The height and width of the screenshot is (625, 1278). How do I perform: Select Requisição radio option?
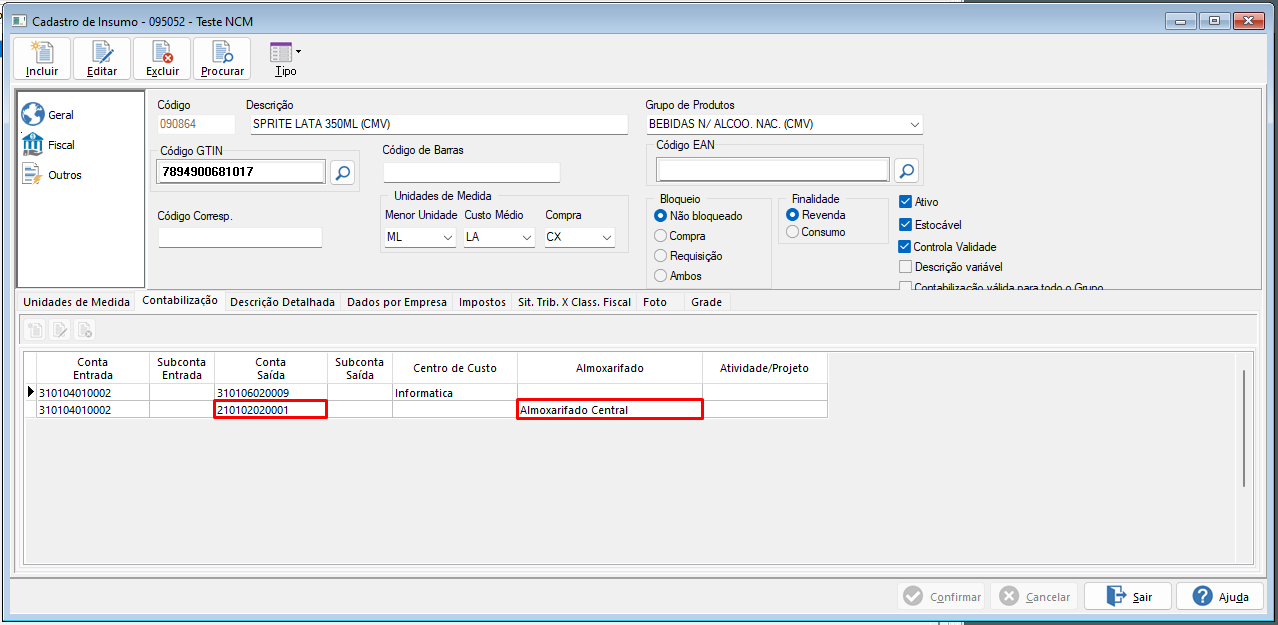688,256
